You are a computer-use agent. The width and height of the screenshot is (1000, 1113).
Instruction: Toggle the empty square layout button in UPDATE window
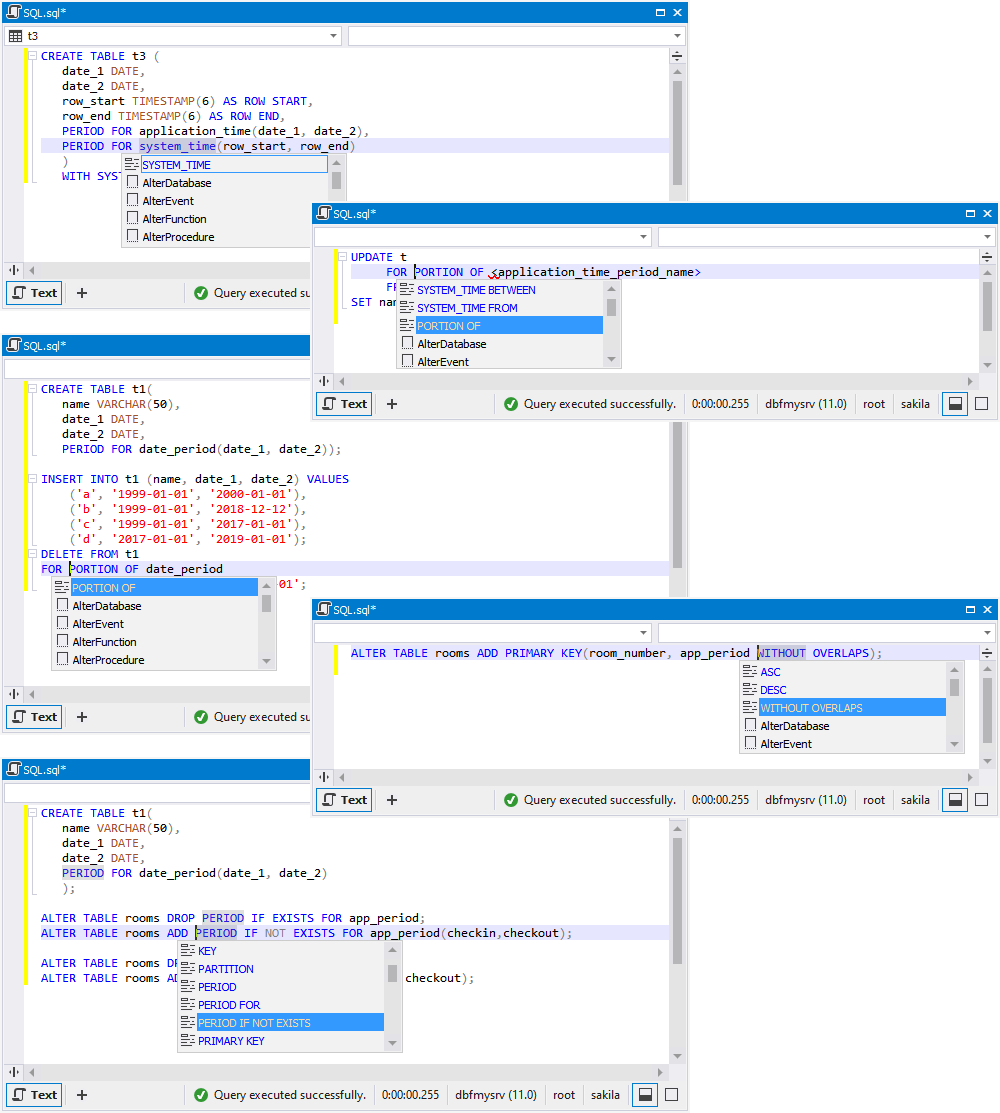click(x=981, y=404)
